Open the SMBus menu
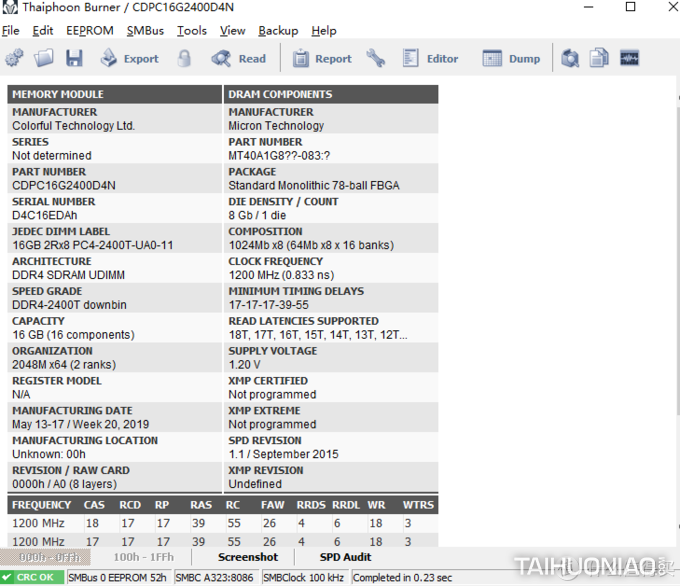This screenshot has height=586, width=680. [x=145, y=31]
